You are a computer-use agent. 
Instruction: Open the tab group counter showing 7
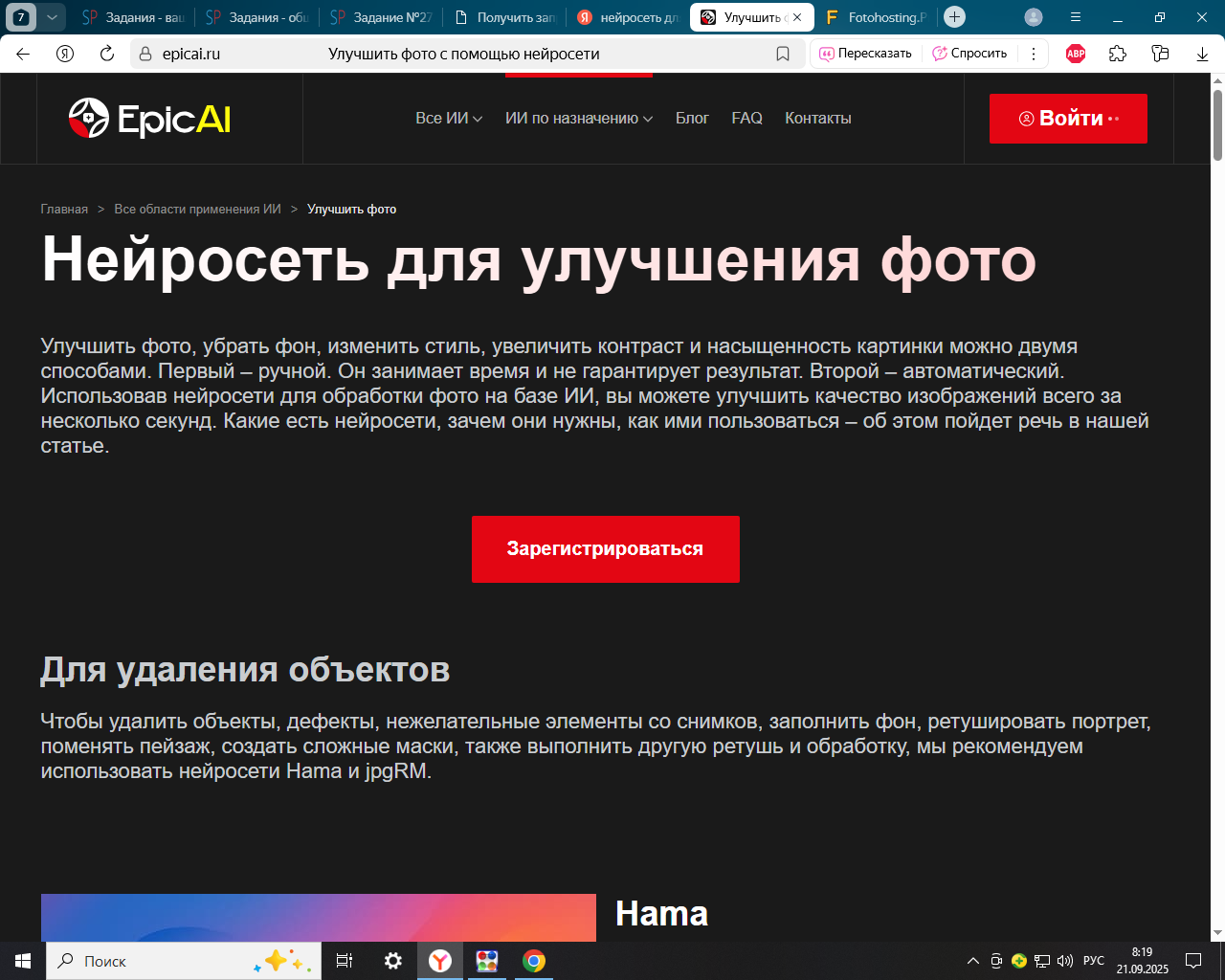click(x=21, y=17)
